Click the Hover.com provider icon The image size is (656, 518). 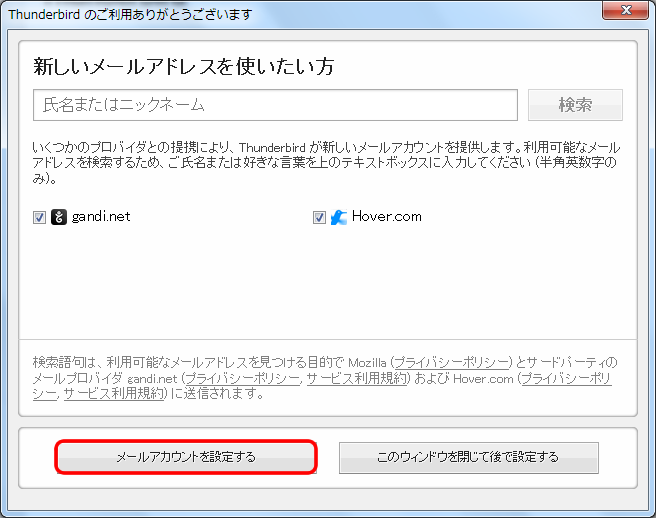pyautogui.click(x=339, y=217)
